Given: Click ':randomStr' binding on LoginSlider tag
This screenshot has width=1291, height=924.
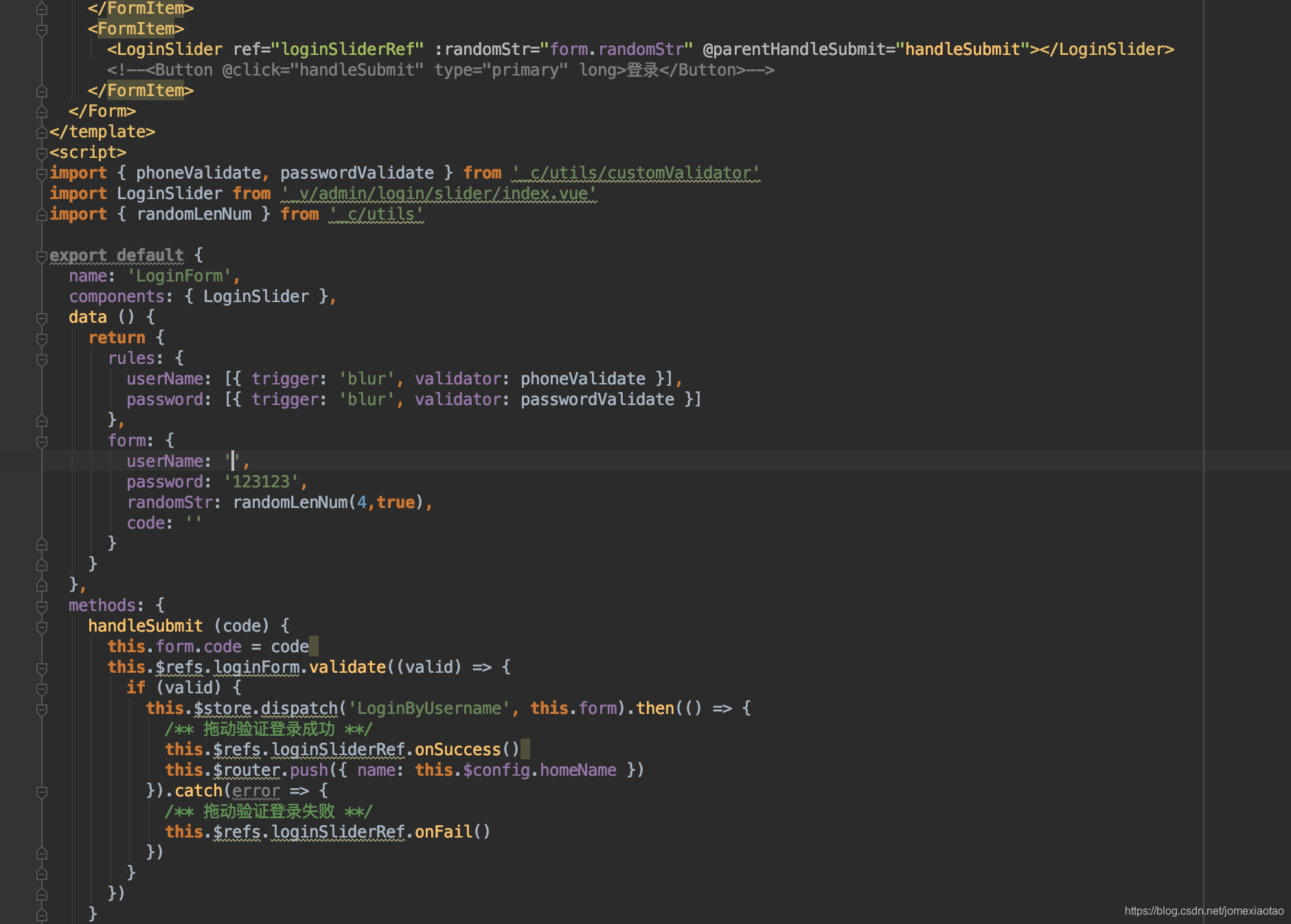Looking at the screenshot, I should click(x=487, y=49).
